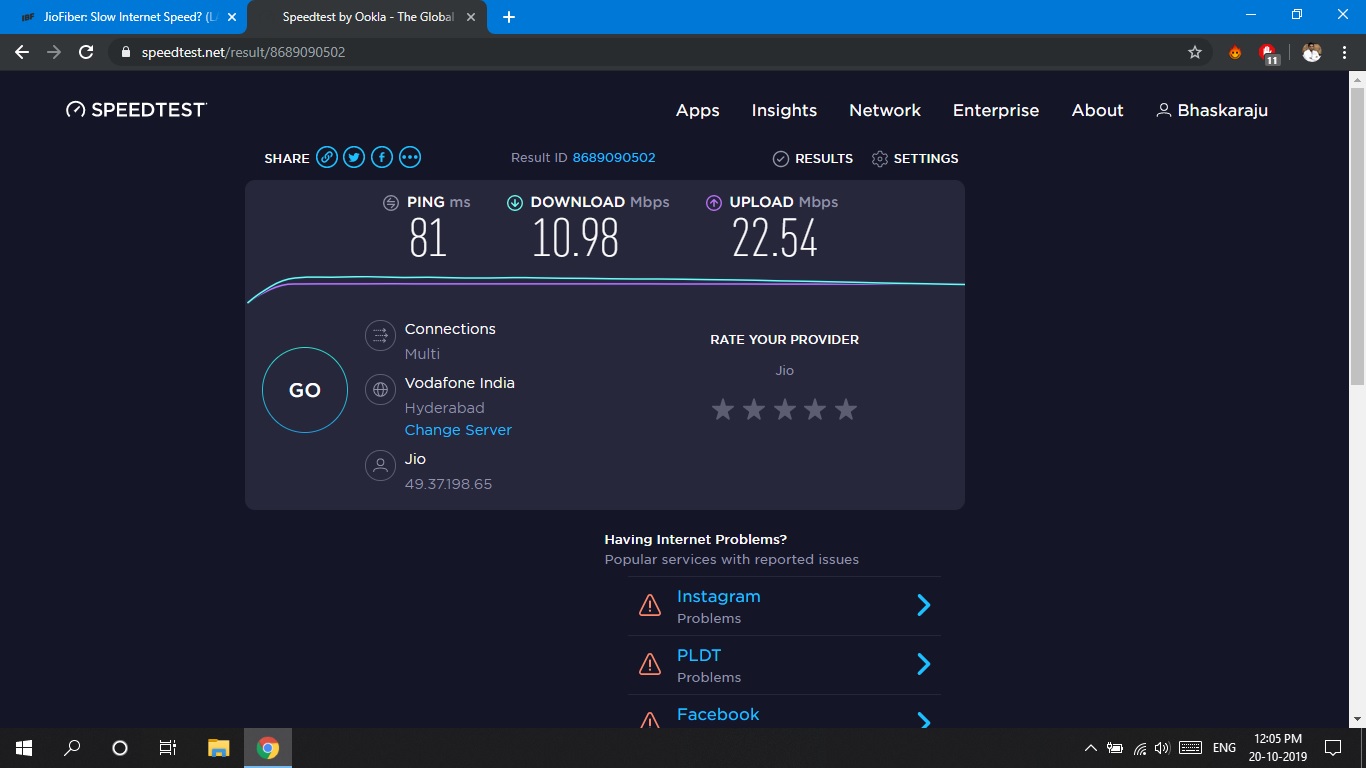The width and height of the screenshot is (1366, 768).
Task: Click the upload arrow icon
Action: [x=714, y=203]
